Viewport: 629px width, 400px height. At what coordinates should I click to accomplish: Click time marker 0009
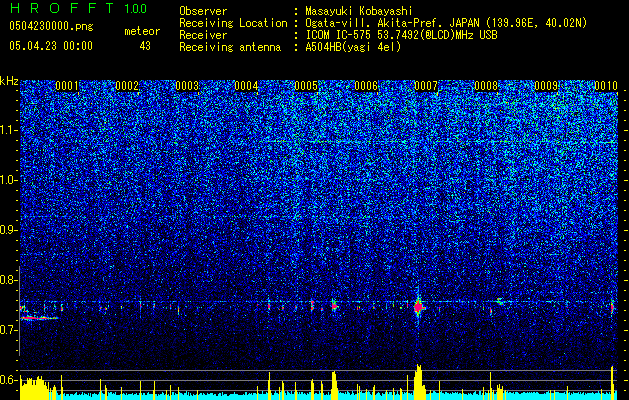(x=546, y=86)
